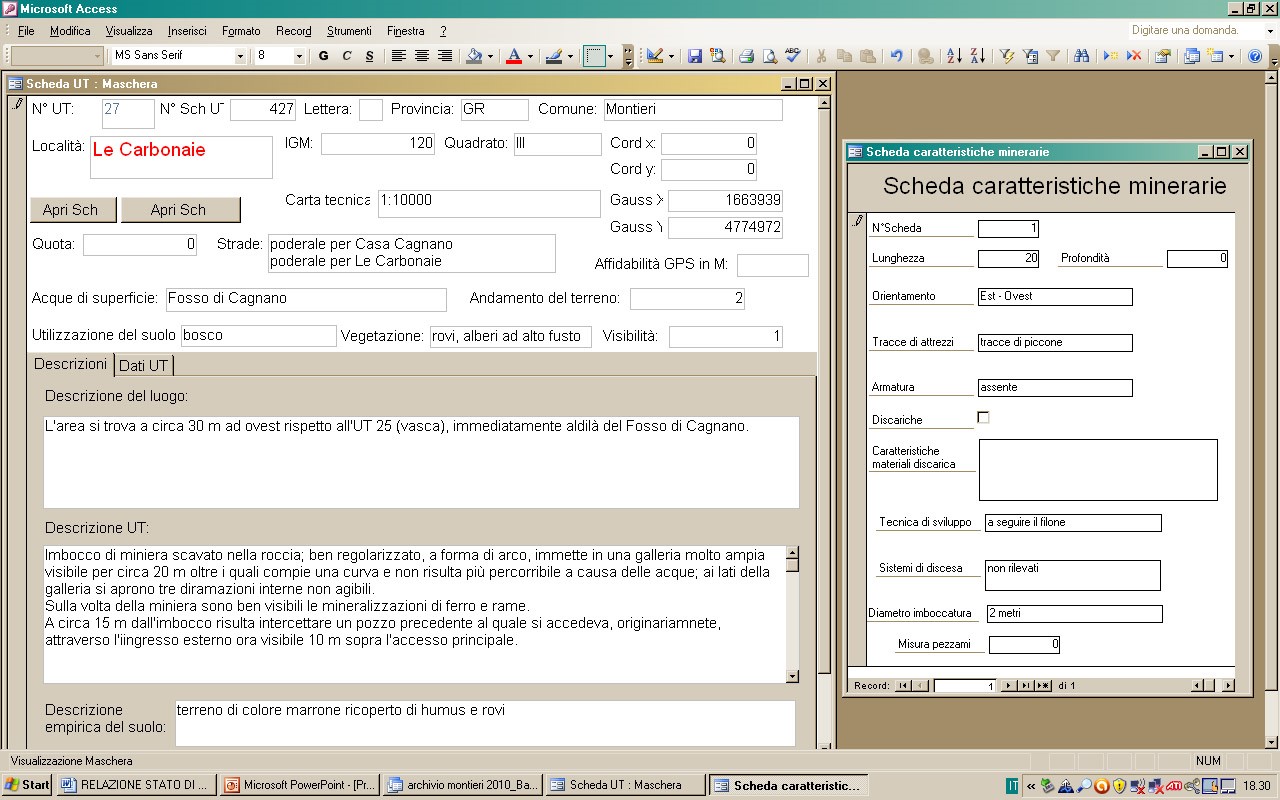Open Print Preview
This screenshot has height=800, width=1280.
[769, 56]
